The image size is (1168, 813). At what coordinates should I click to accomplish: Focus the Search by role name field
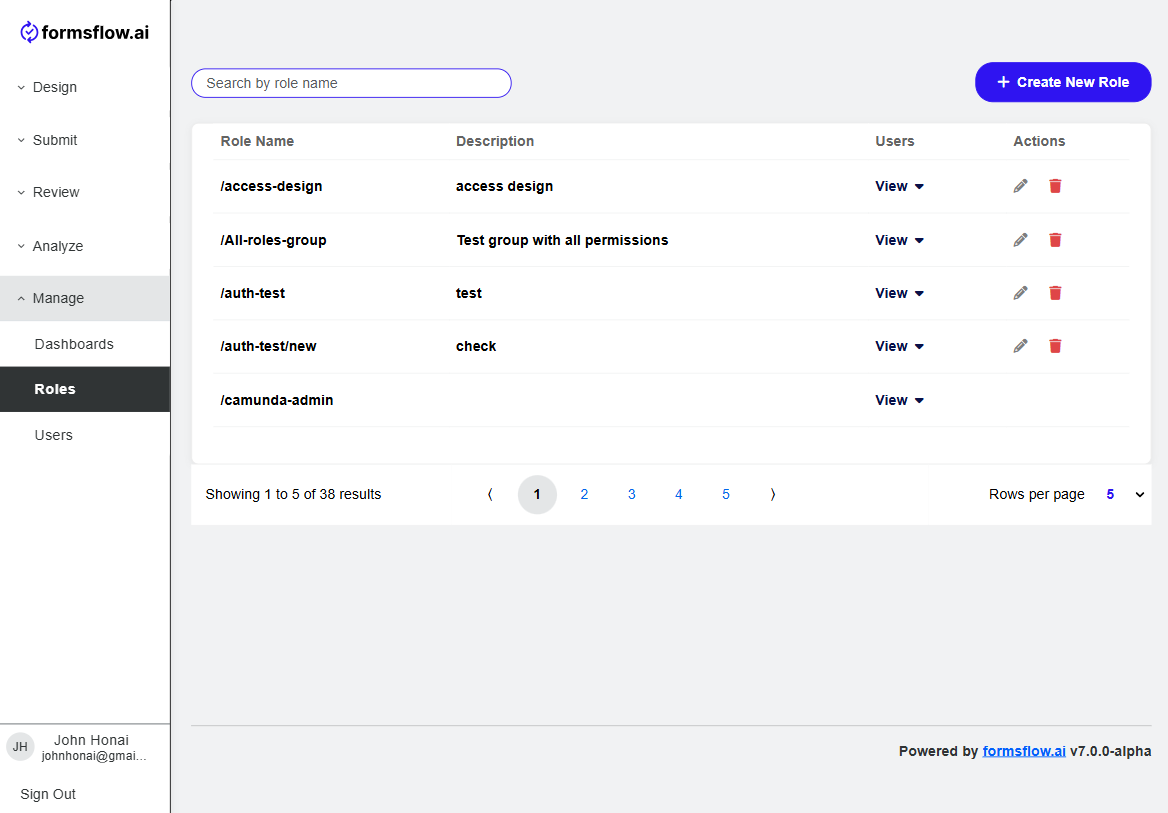(351, 83)
